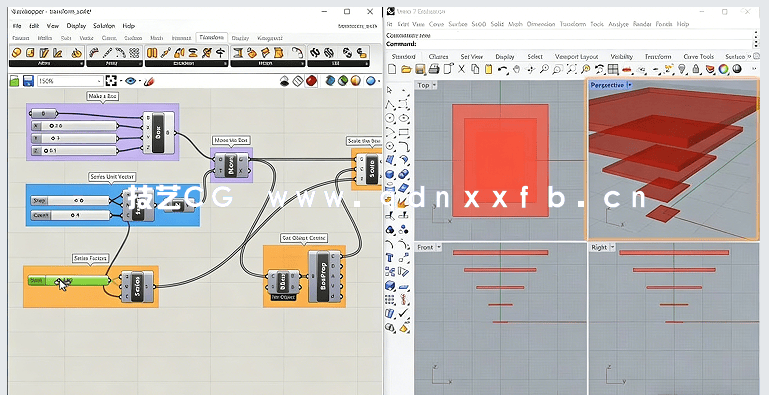
Task: Open the Solid menu in Rhino
Action: pyautogui.click(x=497, y=24)
